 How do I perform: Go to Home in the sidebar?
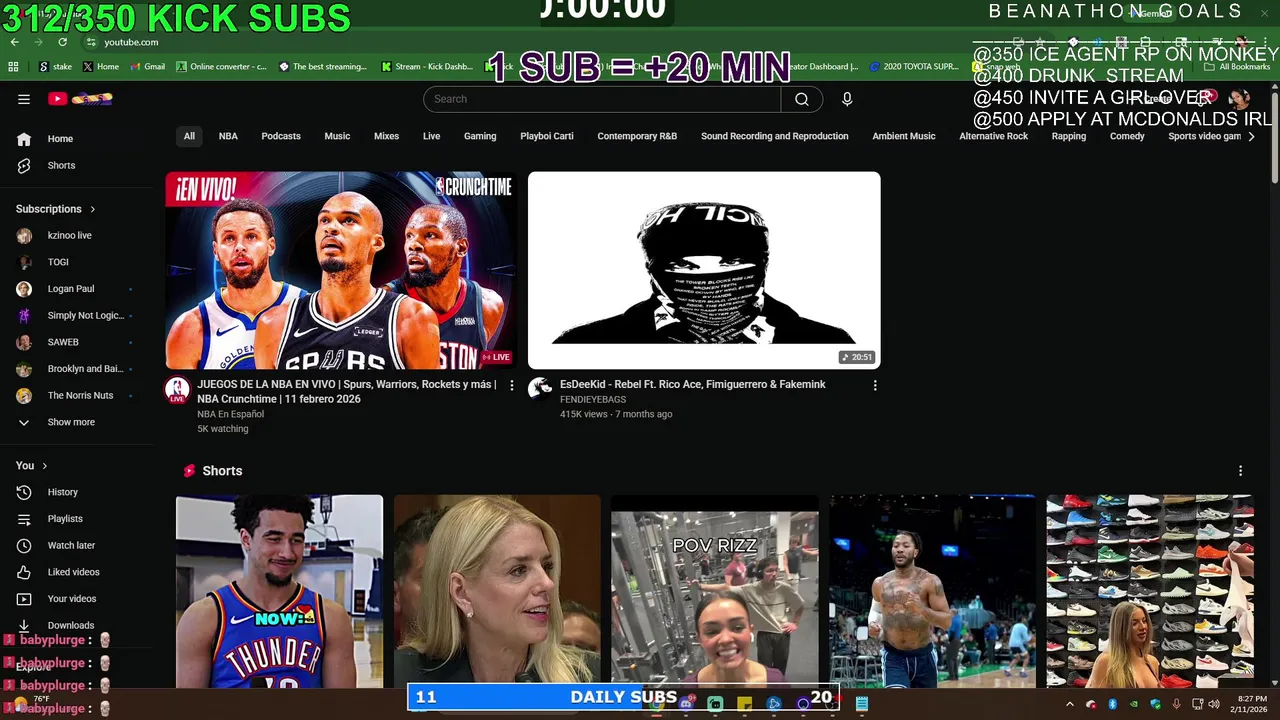(77, 139)
